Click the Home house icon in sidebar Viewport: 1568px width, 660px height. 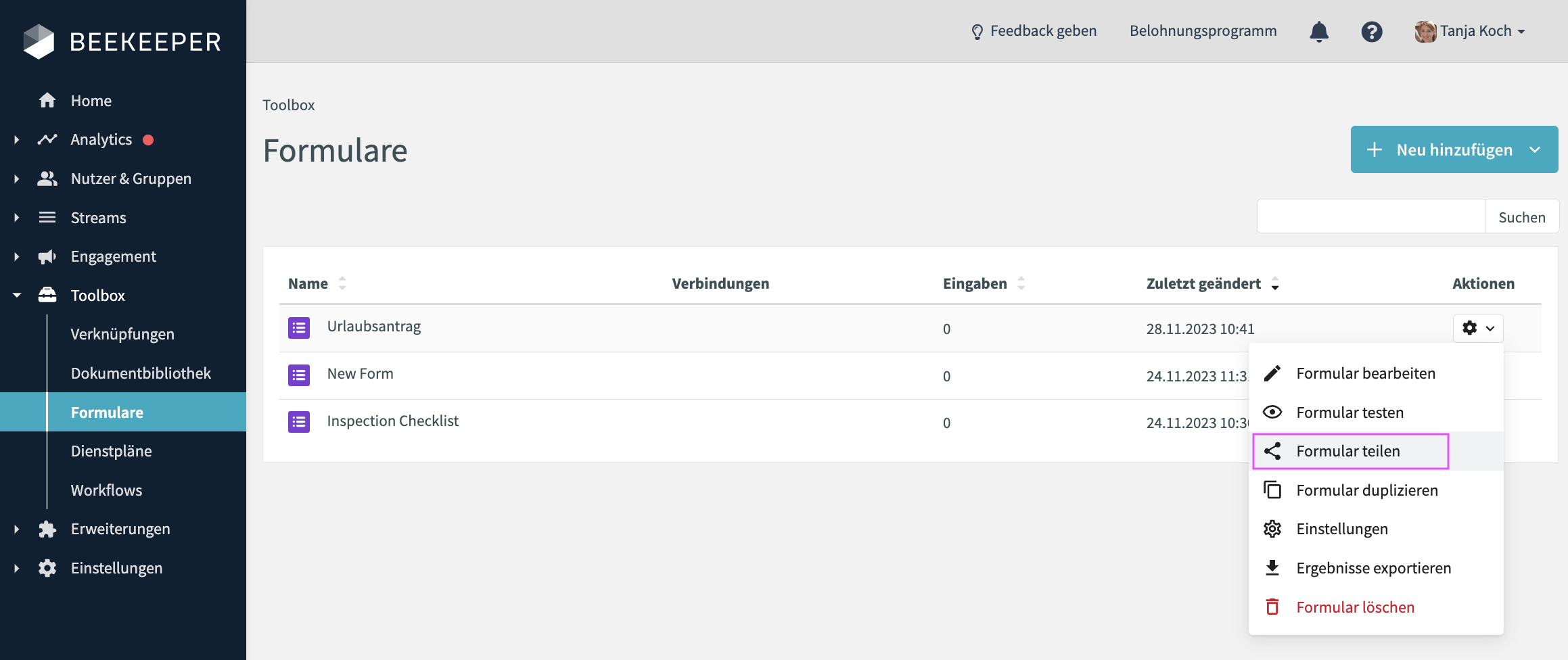point(47,101)
